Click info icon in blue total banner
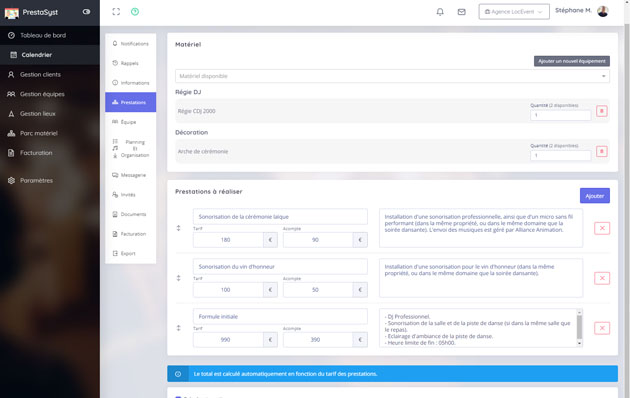The image size is (630, 398). point(178,374)
